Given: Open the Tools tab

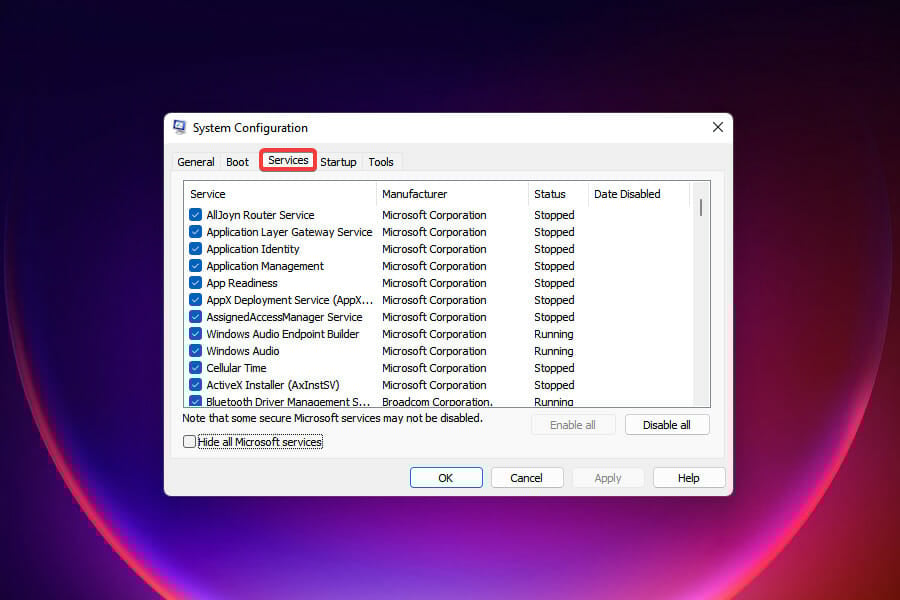Looking at the screenshot, I should coord(381,162).
